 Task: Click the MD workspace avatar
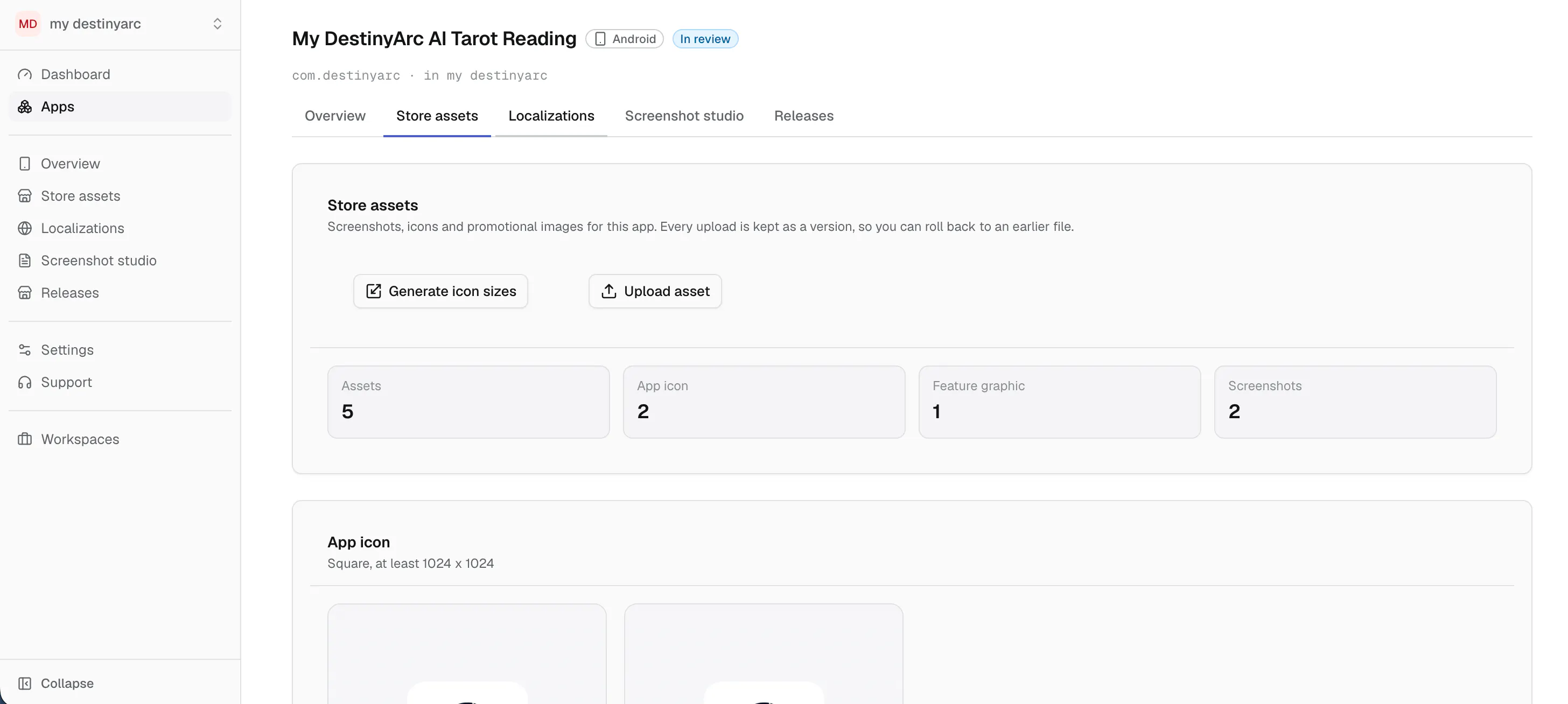28,24
